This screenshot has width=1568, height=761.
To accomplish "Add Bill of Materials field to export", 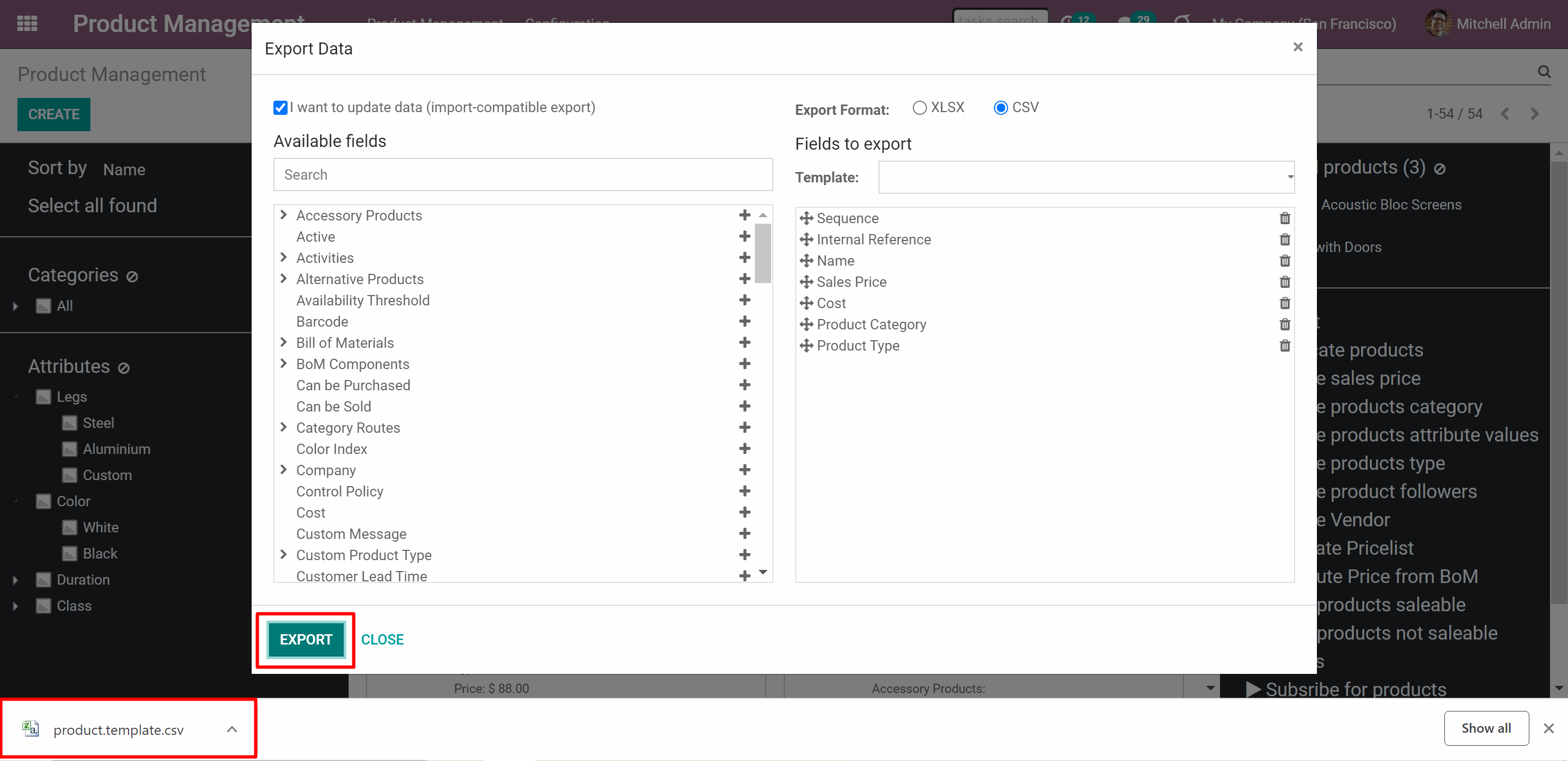I will (x=745, y=342).
